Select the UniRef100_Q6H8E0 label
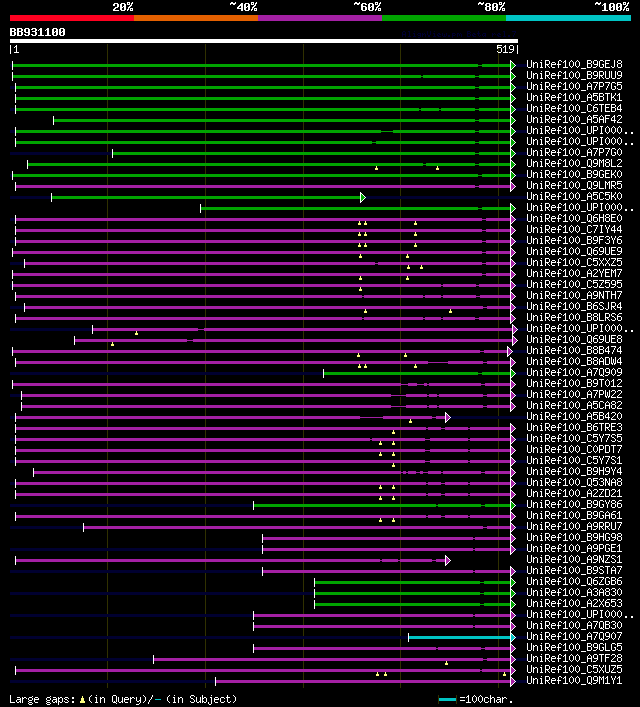 point(574,219)
